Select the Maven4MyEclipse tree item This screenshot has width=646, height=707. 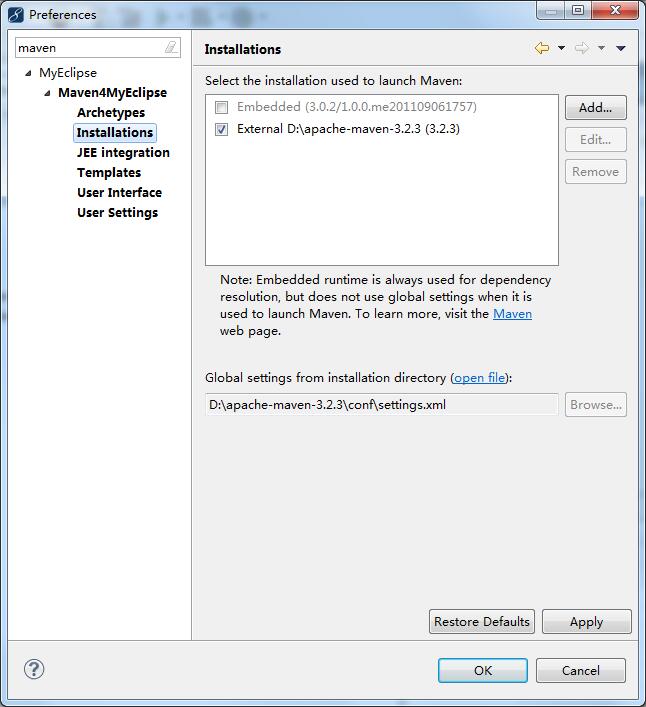(112, 92)
